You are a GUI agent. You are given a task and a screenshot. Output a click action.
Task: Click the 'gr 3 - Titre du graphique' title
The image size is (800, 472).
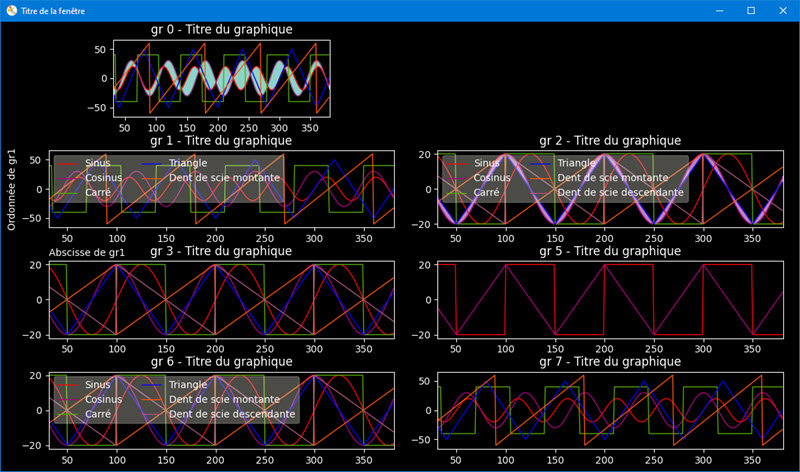(221, 251)
